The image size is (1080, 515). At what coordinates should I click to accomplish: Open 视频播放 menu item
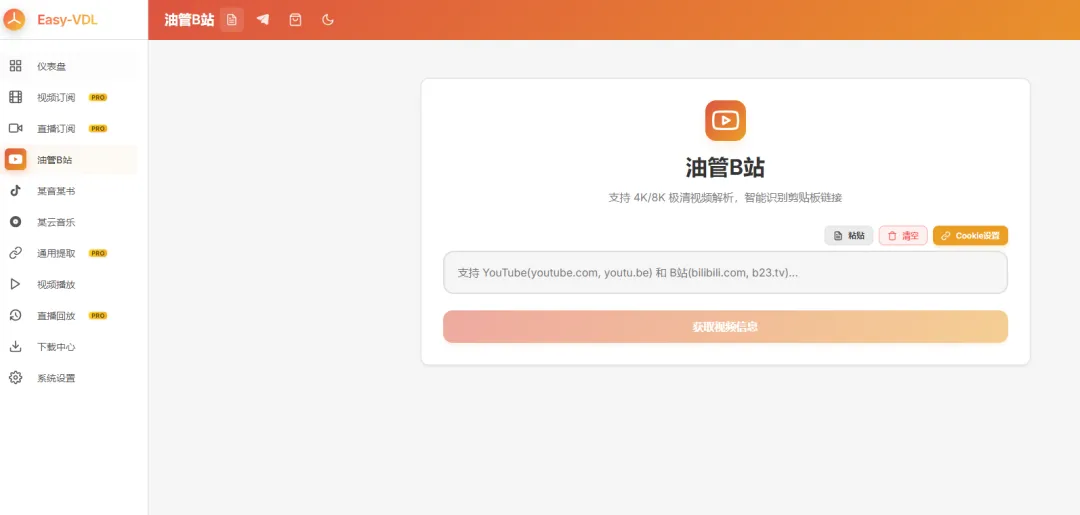(x=69, y=284)
